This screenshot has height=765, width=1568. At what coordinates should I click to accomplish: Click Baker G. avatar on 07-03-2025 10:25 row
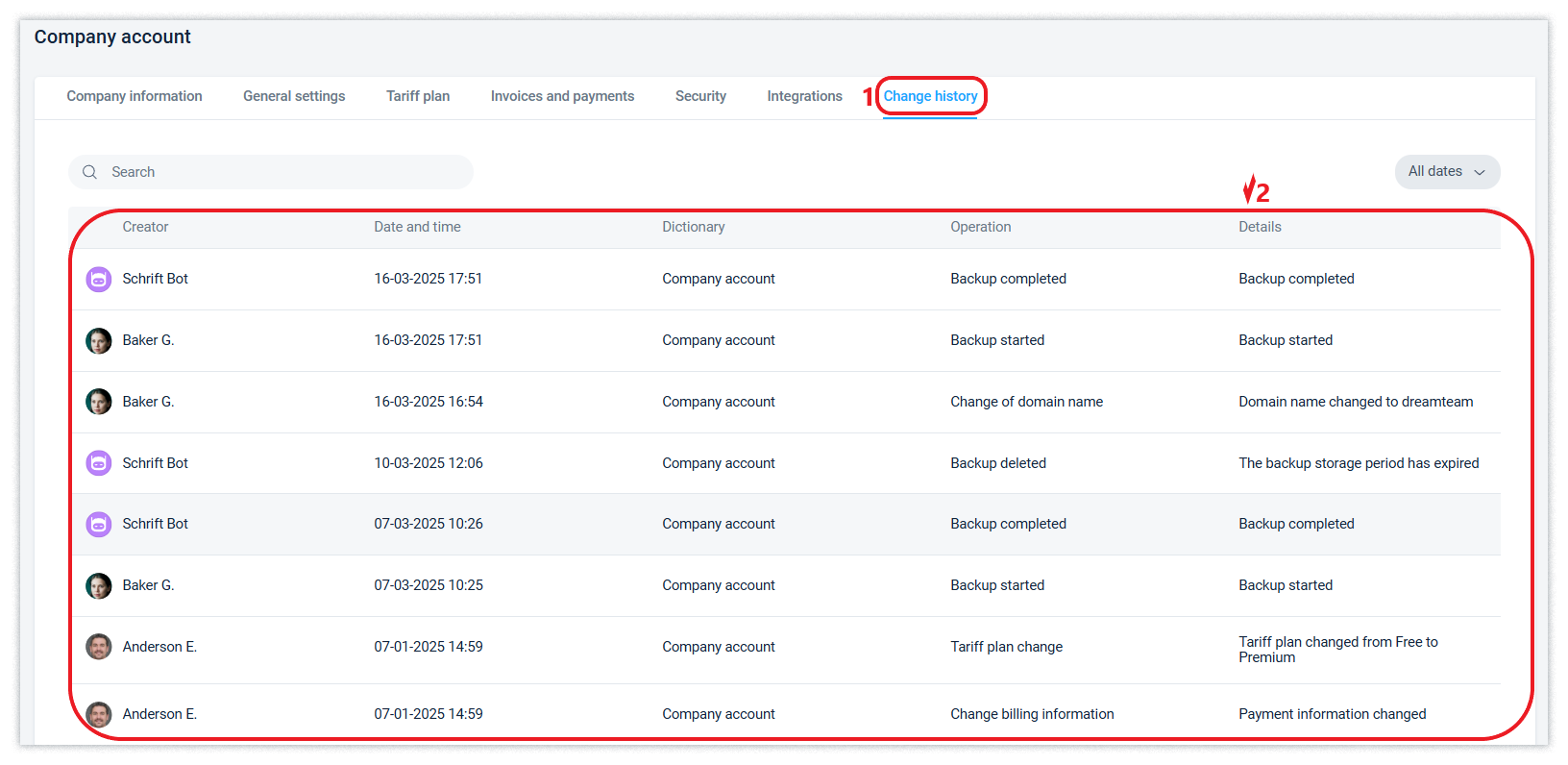tap(99, 585)
